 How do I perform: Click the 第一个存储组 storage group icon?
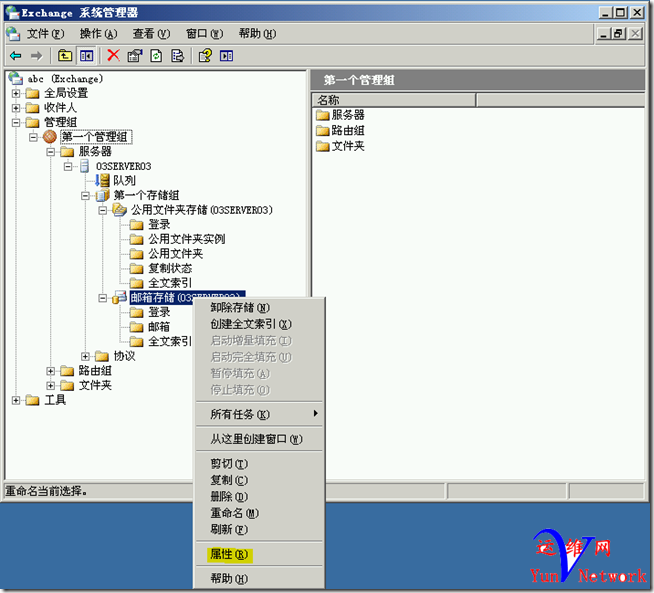pos(102,195)
